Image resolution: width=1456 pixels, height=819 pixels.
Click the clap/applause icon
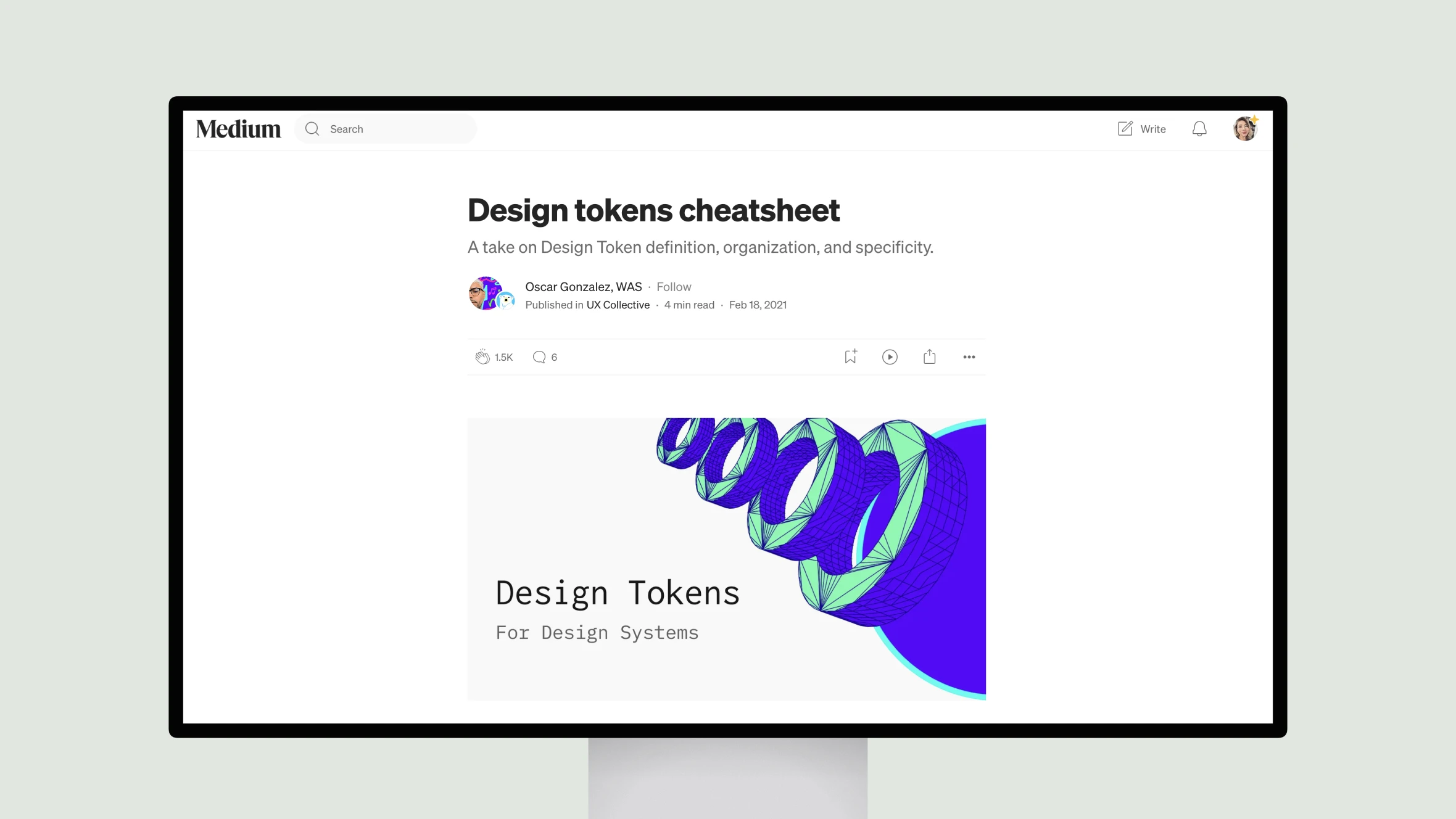(483, 356)
